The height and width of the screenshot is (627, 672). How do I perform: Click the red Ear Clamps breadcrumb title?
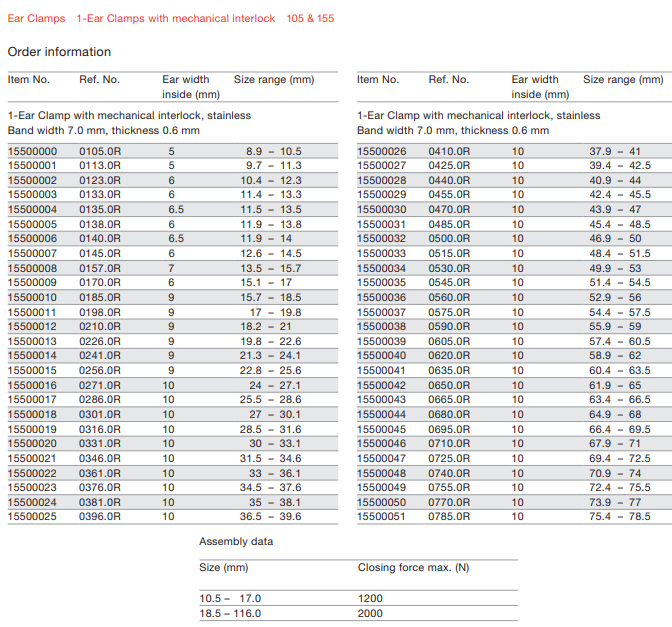[x=36, y=18]
